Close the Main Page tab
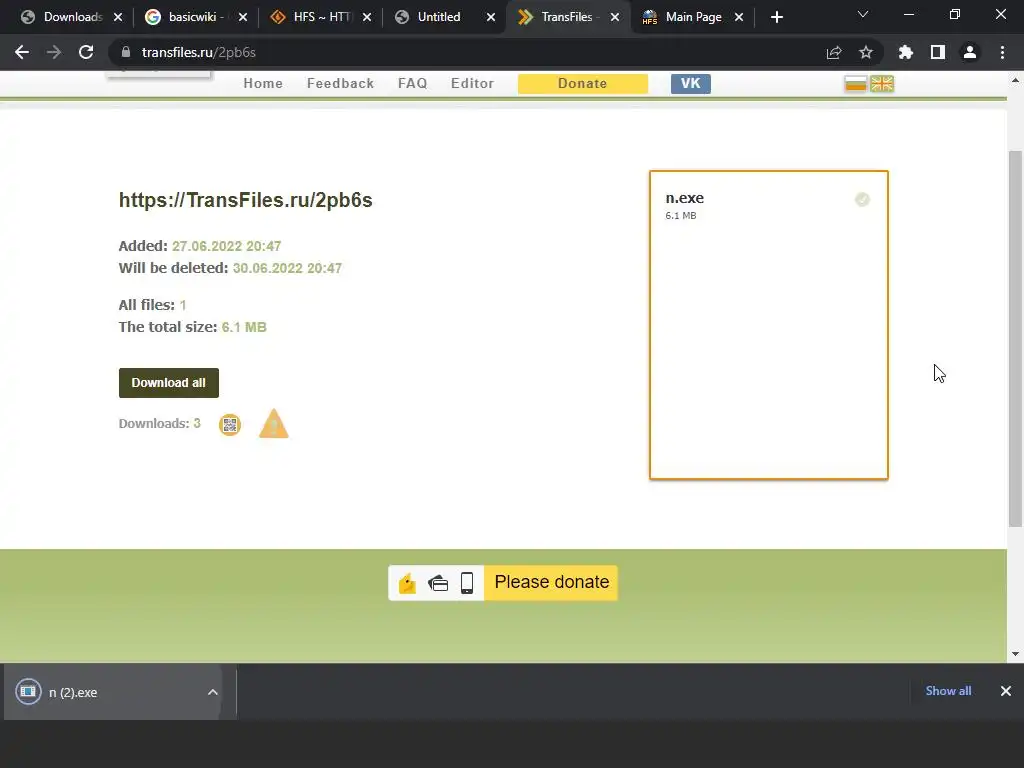1024x768 pixels. point(739,17)
